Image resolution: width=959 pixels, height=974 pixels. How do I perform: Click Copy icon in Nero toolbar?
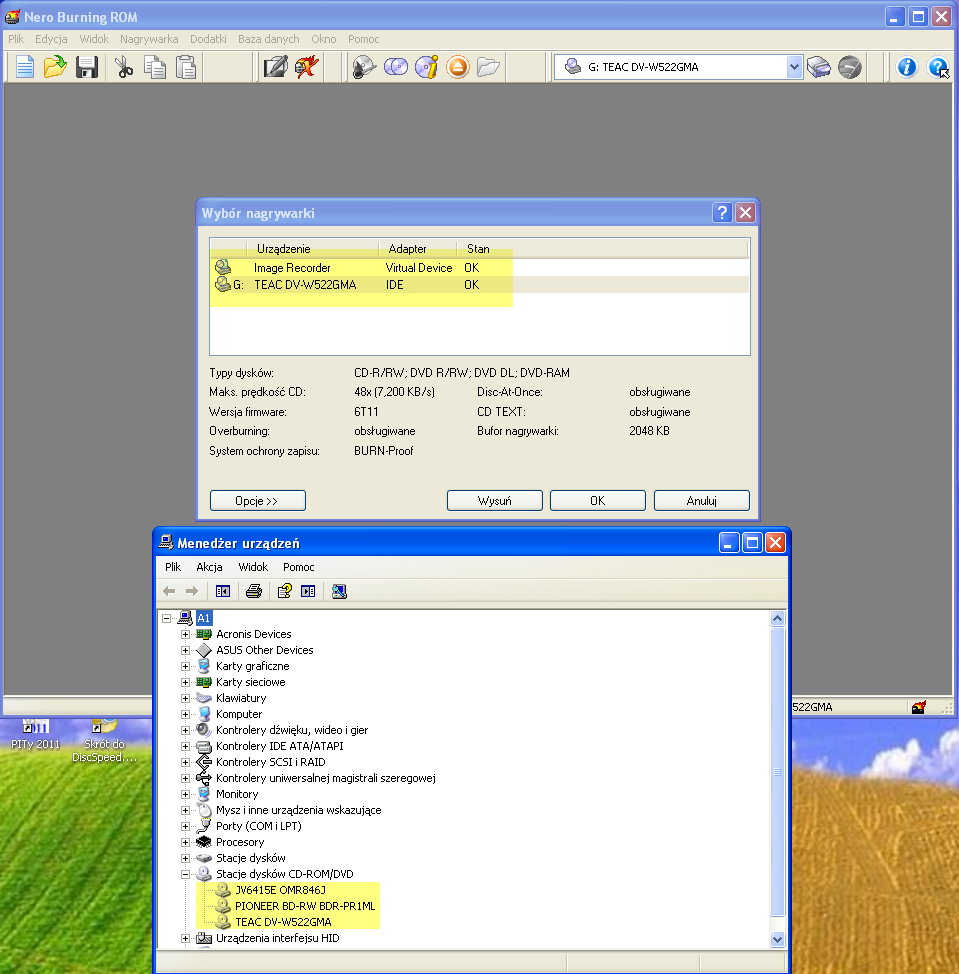tap(155, 67)
